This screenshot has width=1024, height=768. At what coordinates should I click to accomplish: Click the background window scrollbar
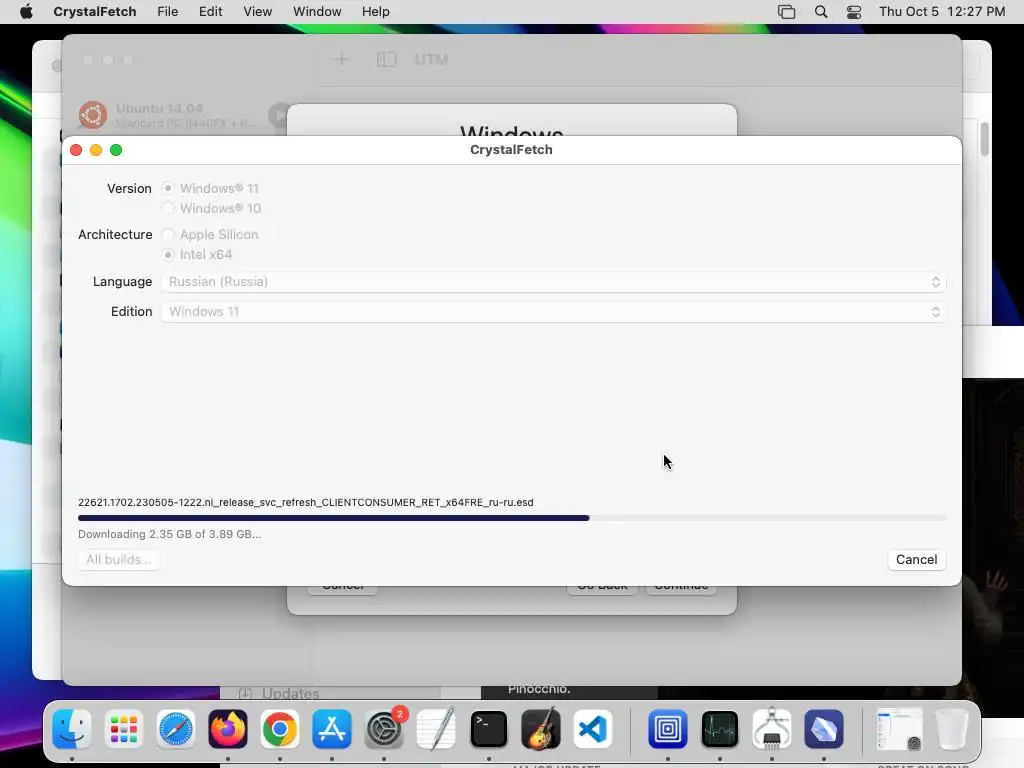tap(984, 138)
